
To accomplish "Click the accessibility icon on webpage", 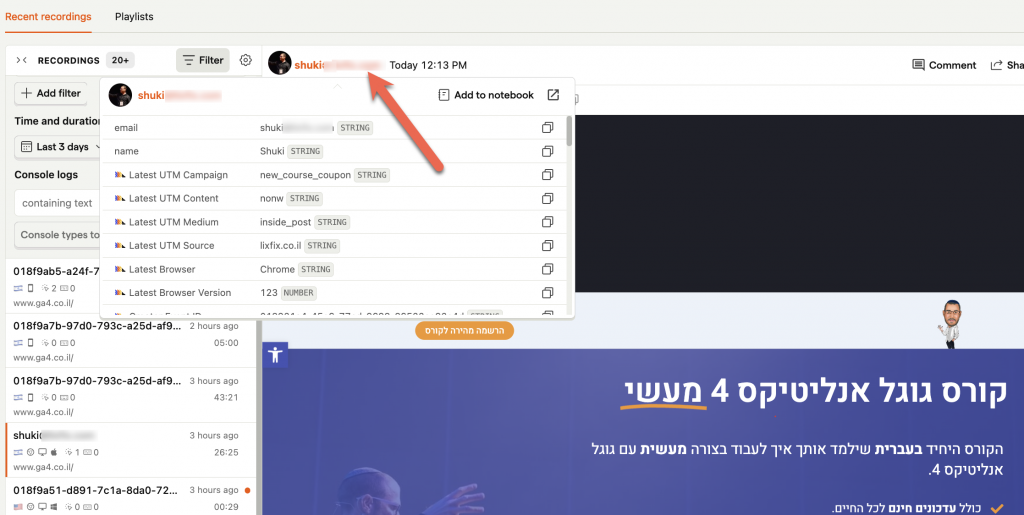I will point(275,355).
